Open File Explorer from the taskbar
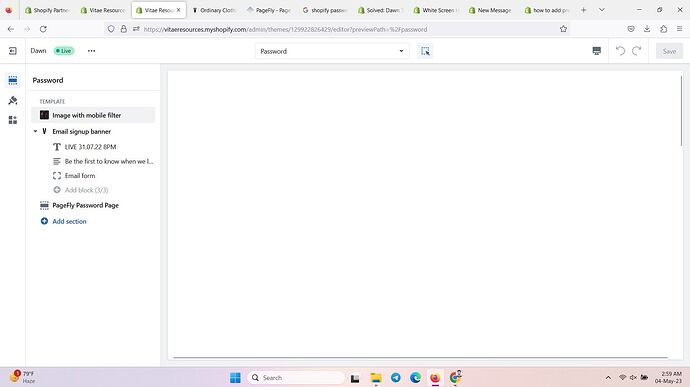Screen dimensions: 690x387 coord(376,377)
